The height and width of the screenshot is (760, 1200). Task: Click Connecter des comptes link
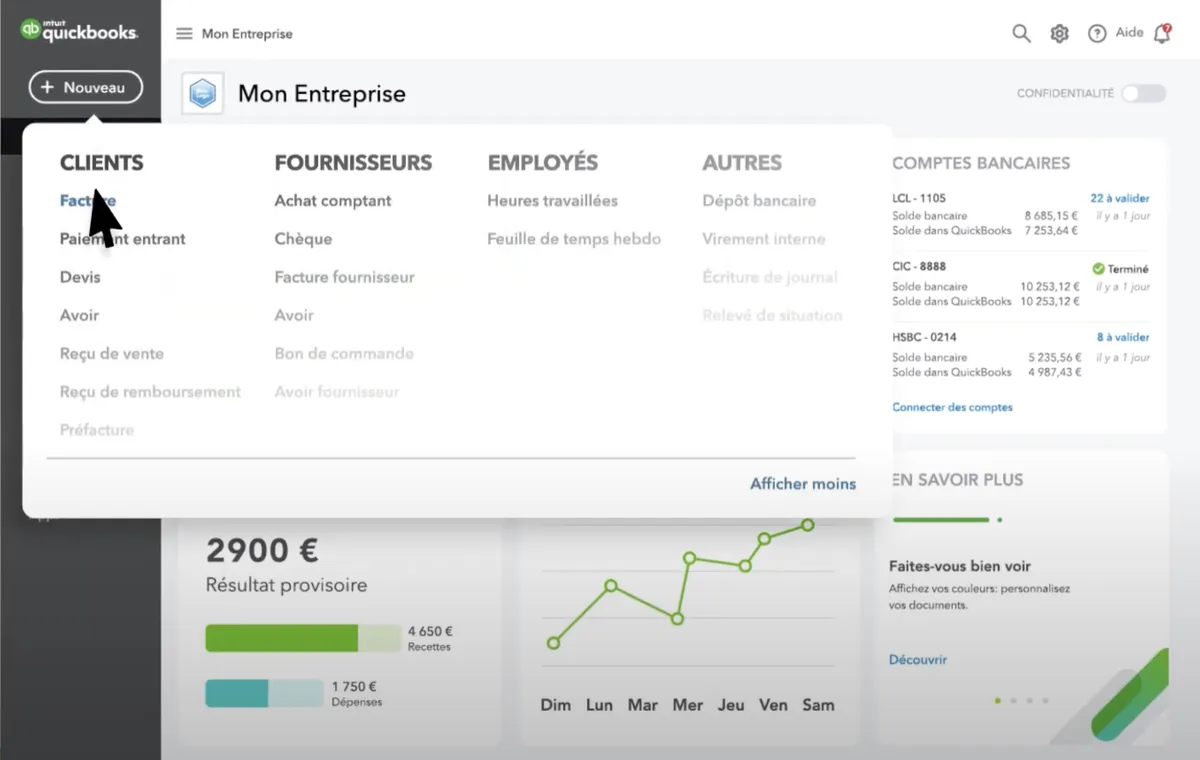[x=952, y=407]
